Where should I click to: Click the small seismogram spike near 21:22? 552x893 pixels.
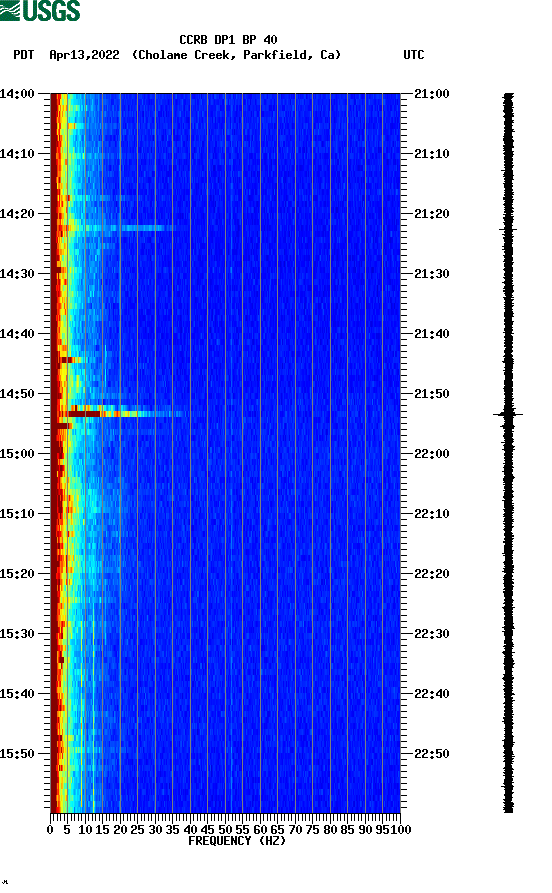pos(508,229)
